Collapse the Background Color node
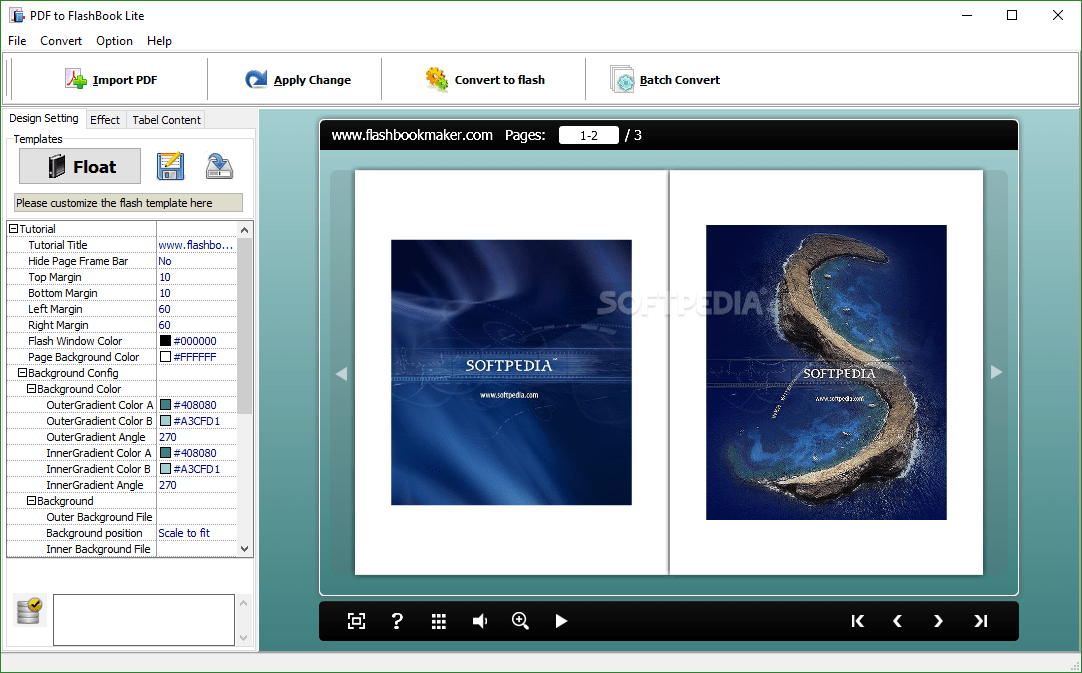This screenshot has width=1082, height=673. click(31, 389)
